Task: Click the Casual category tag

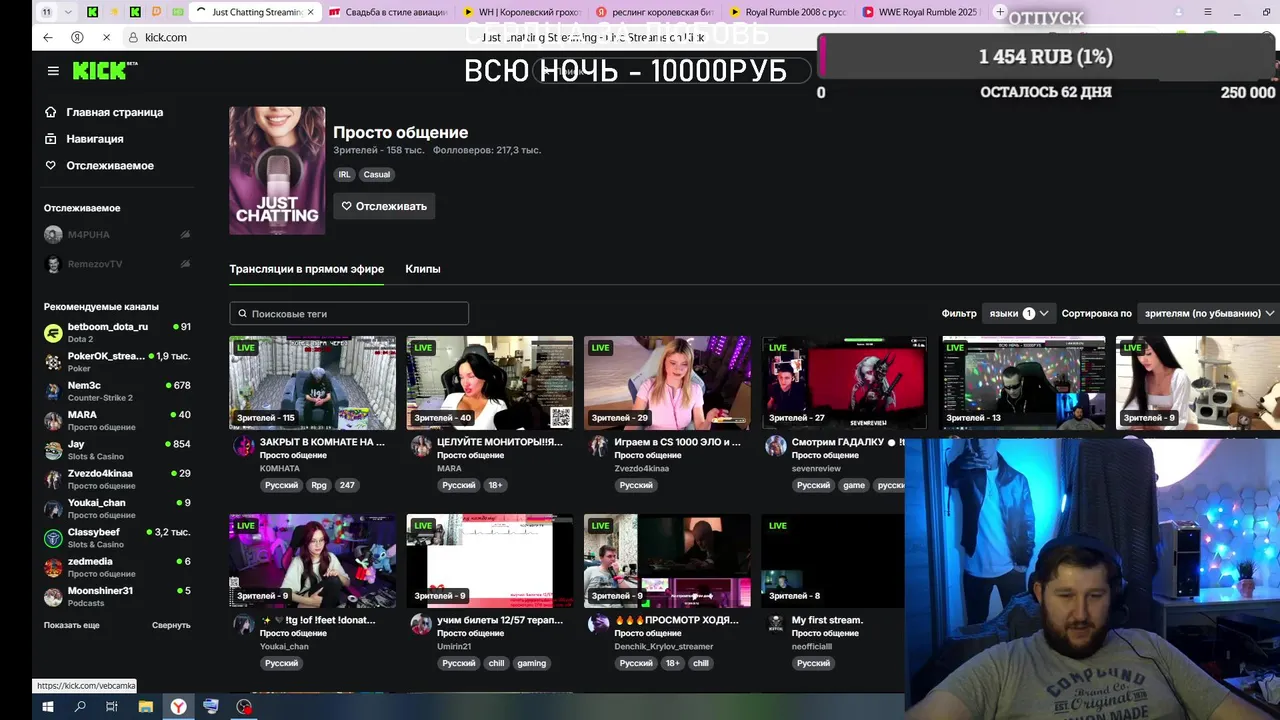Action: (377, 174)
